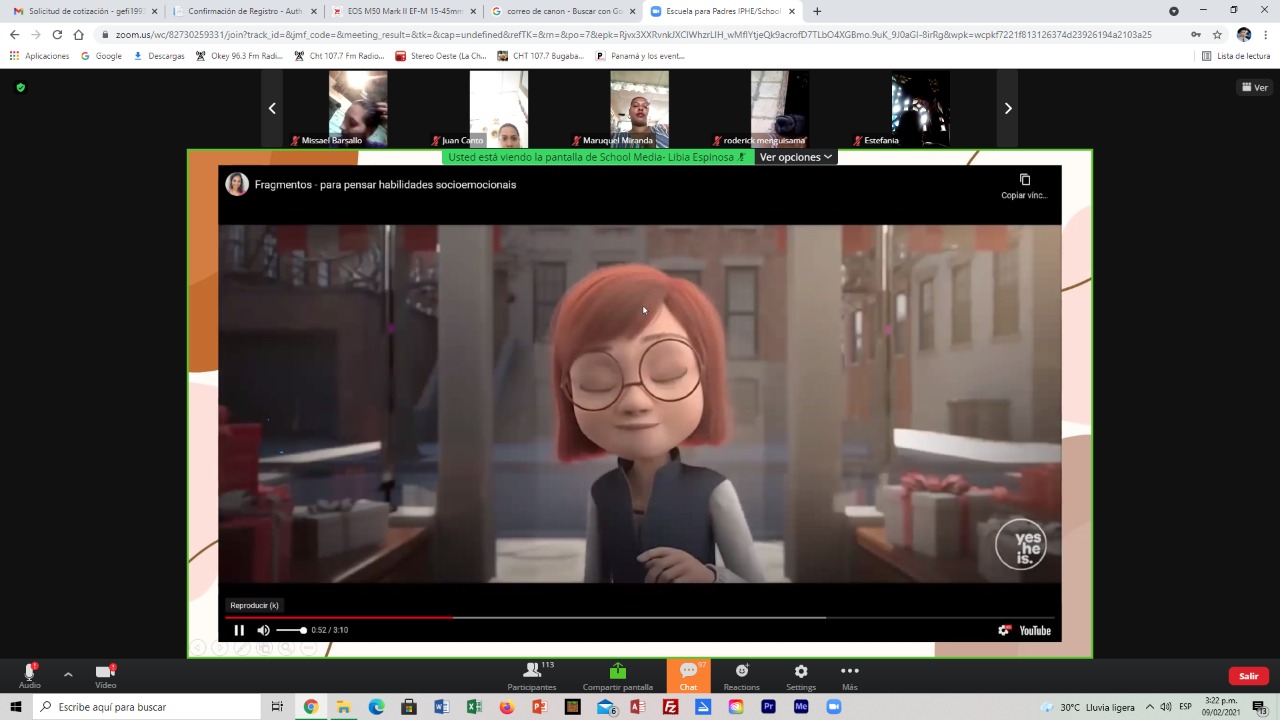Open the Chrome three-dot menu
The width and height of the screenshot is (1280, 720).
[1266, 34]
